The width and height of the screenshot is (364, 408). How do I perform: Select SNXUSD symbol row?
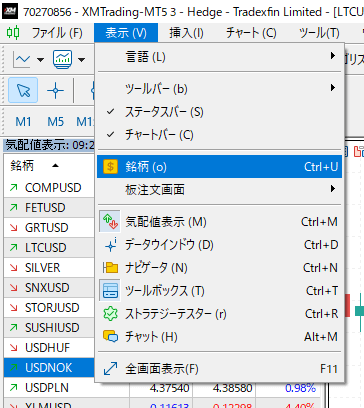(49, 288)
